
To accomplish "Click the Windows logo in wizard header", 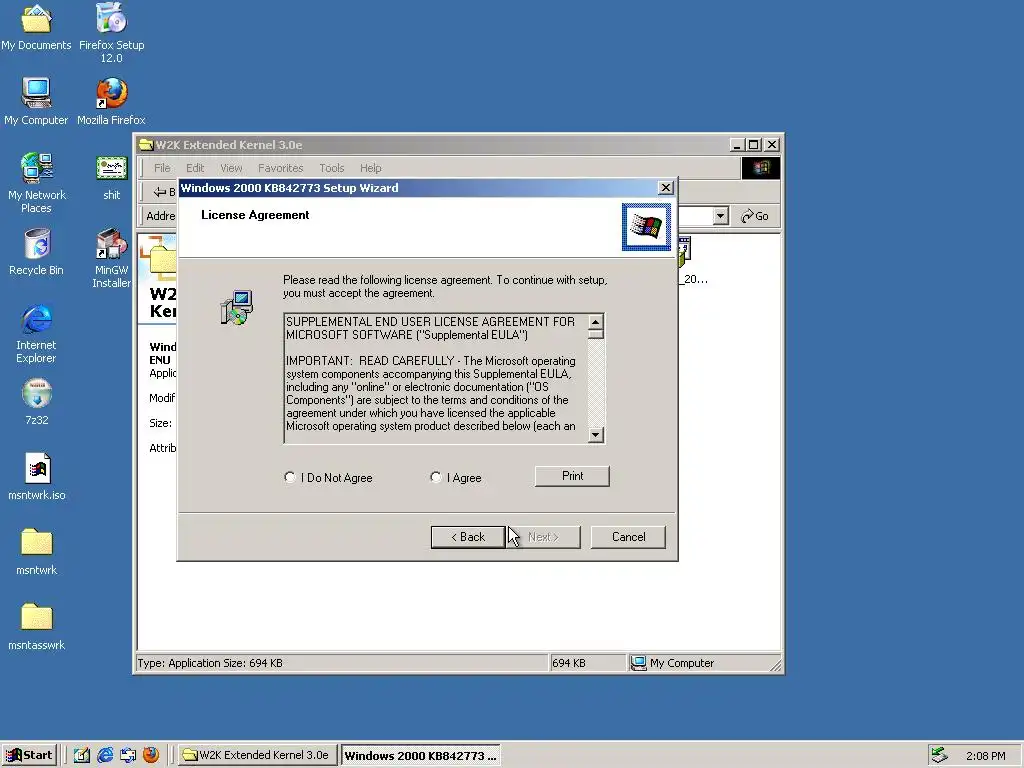I will [x=646, y=227].
